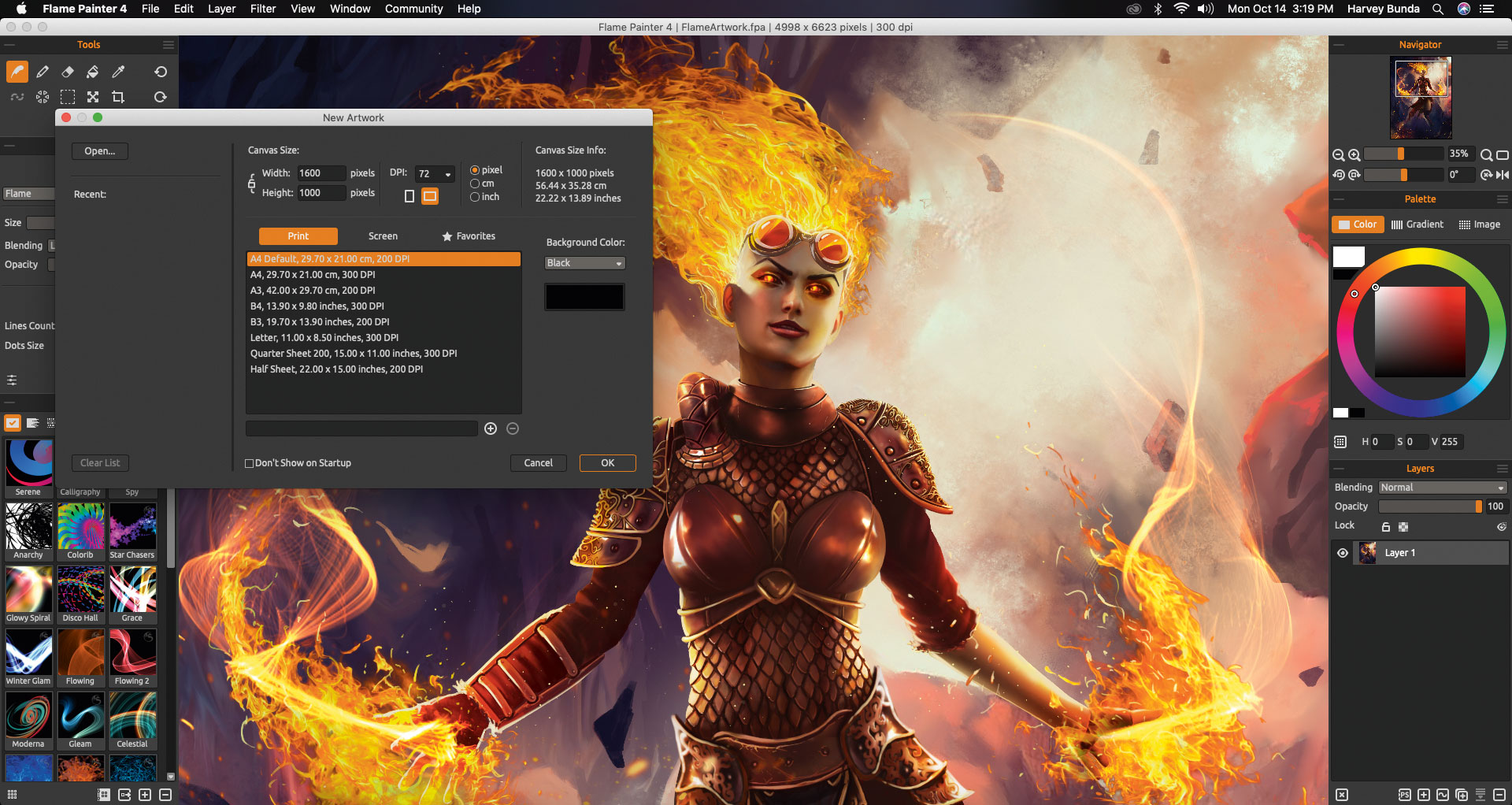Click the PS export layer icon

(x=1404, y=795)
